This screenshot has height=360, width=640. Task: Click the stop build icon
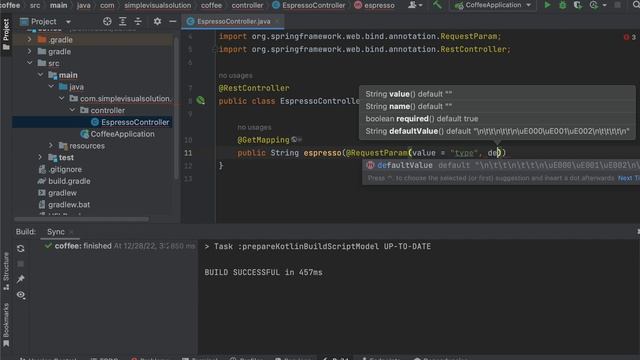click(21, 264)
